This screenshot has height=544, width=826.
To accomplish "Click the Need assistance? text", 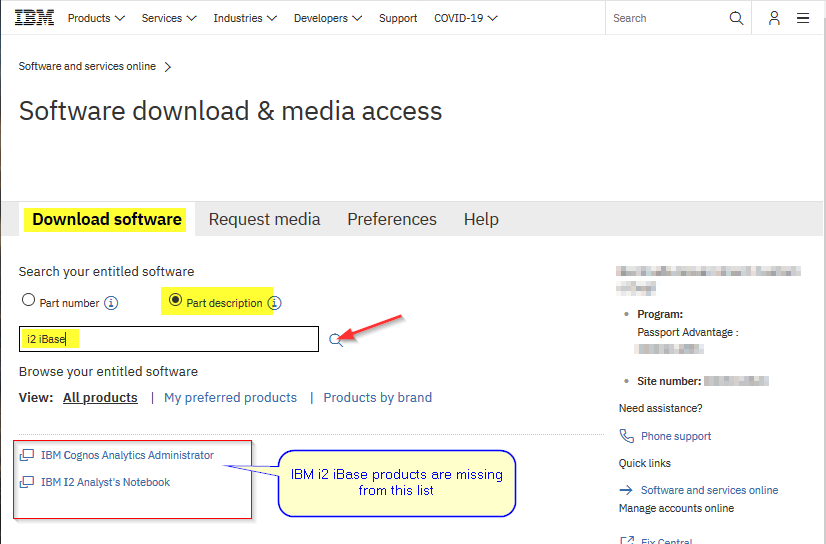I will tap(661, 408).
